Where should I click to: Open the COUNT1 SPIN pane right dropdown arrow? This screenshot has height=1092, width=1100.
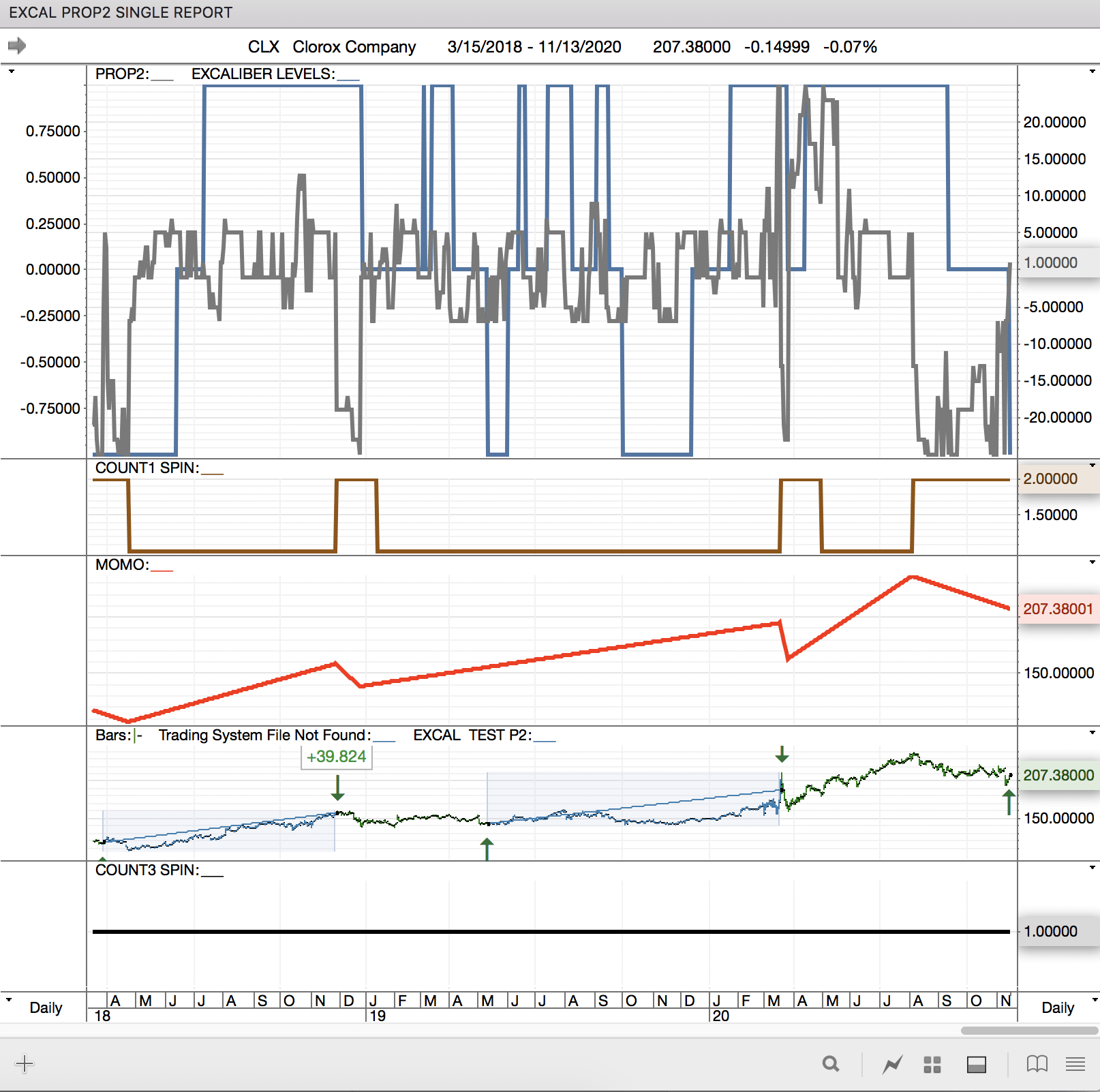[x=1092, y=466]
